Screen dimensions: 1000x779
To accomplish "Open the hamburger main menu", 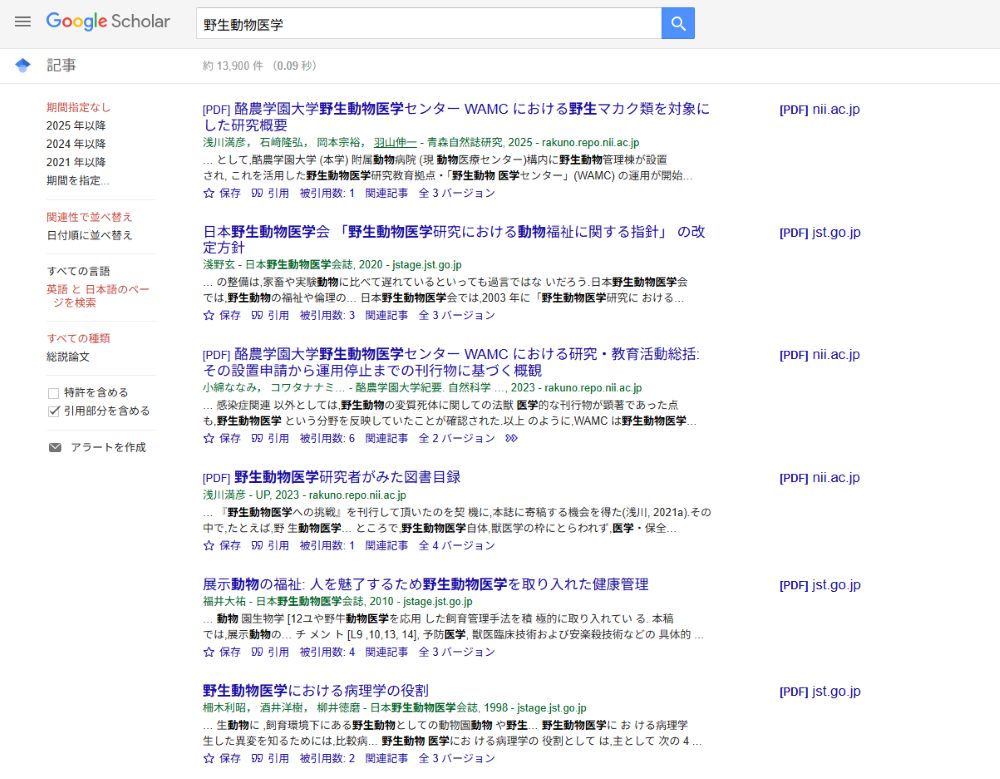I will [23, 22].
